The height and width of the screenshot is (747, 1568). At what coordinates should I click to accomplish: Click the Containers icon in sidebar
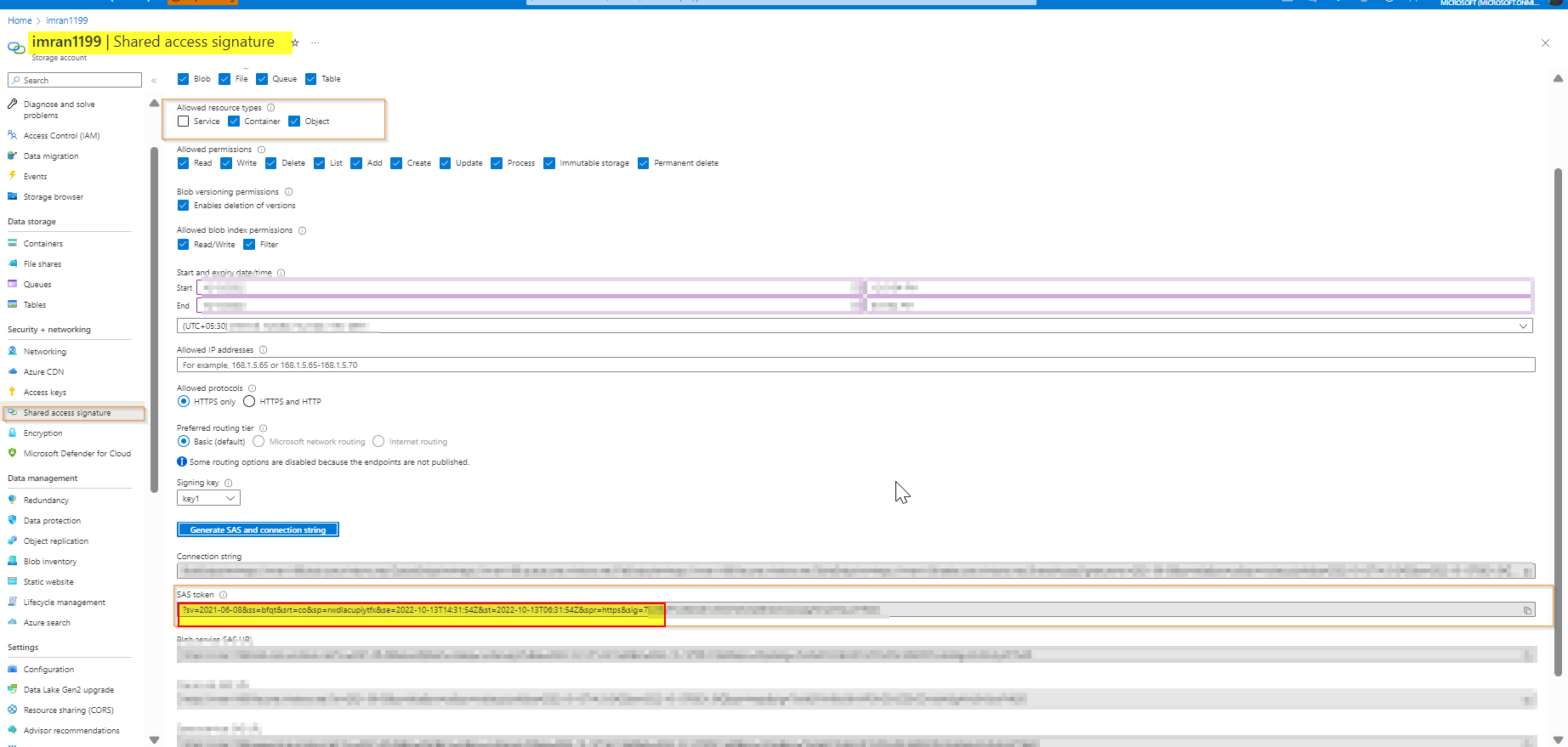[x=12, y=243]
